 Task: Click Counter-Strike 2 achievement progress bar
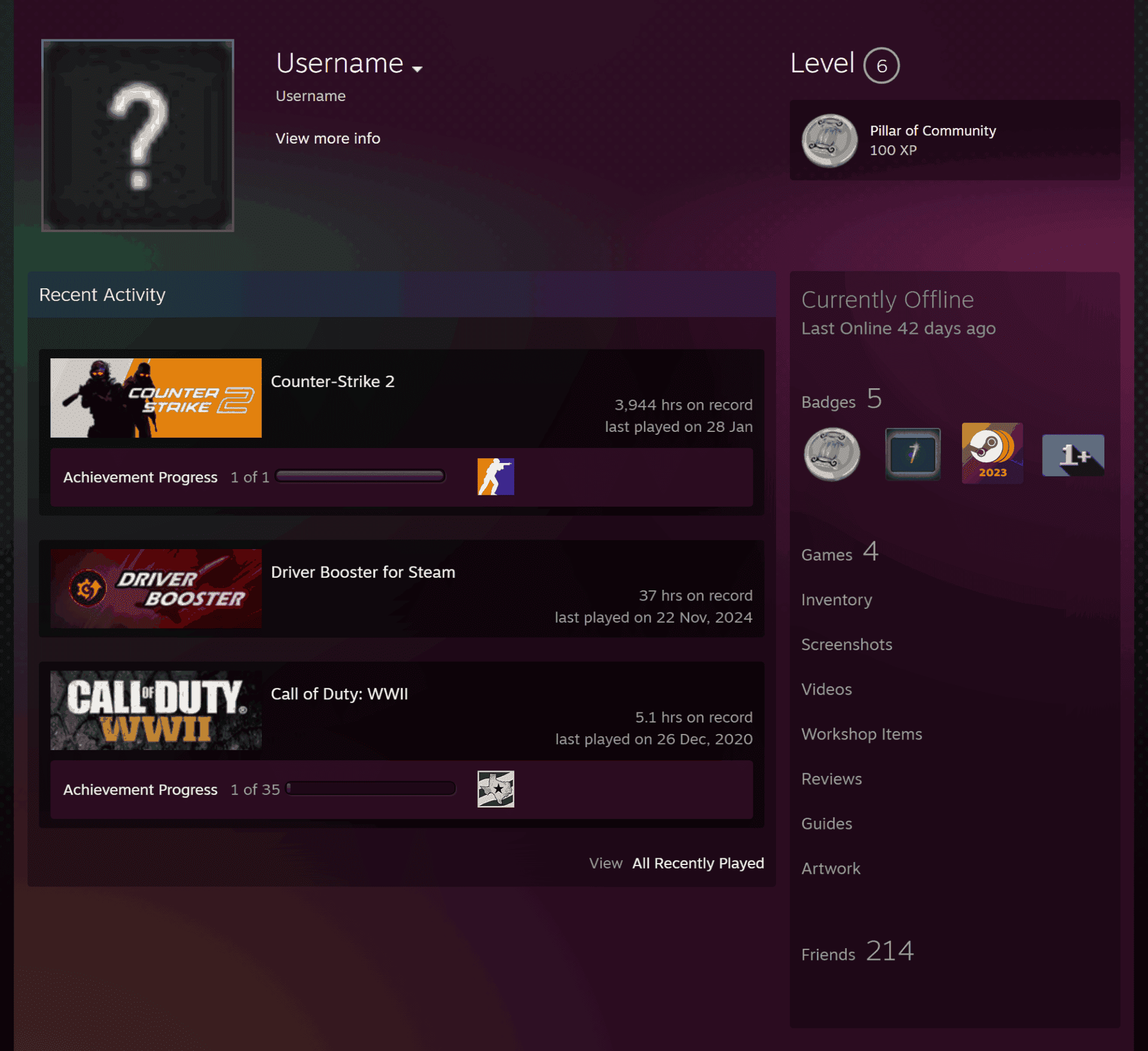coord(361,476)
